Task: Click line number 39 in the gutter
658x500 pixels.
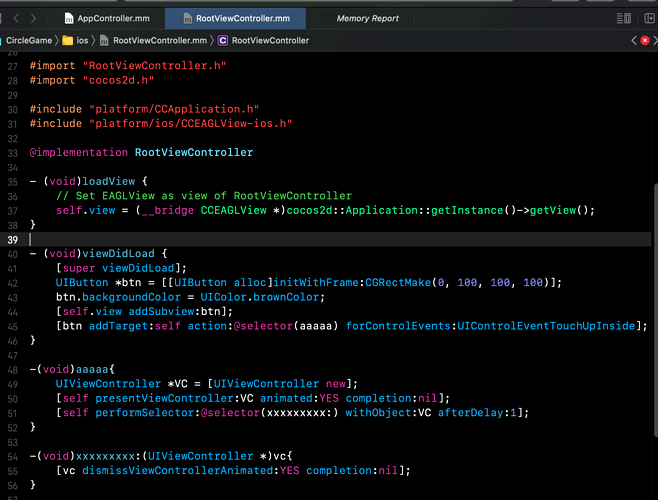Action: (x=13, y=240)
